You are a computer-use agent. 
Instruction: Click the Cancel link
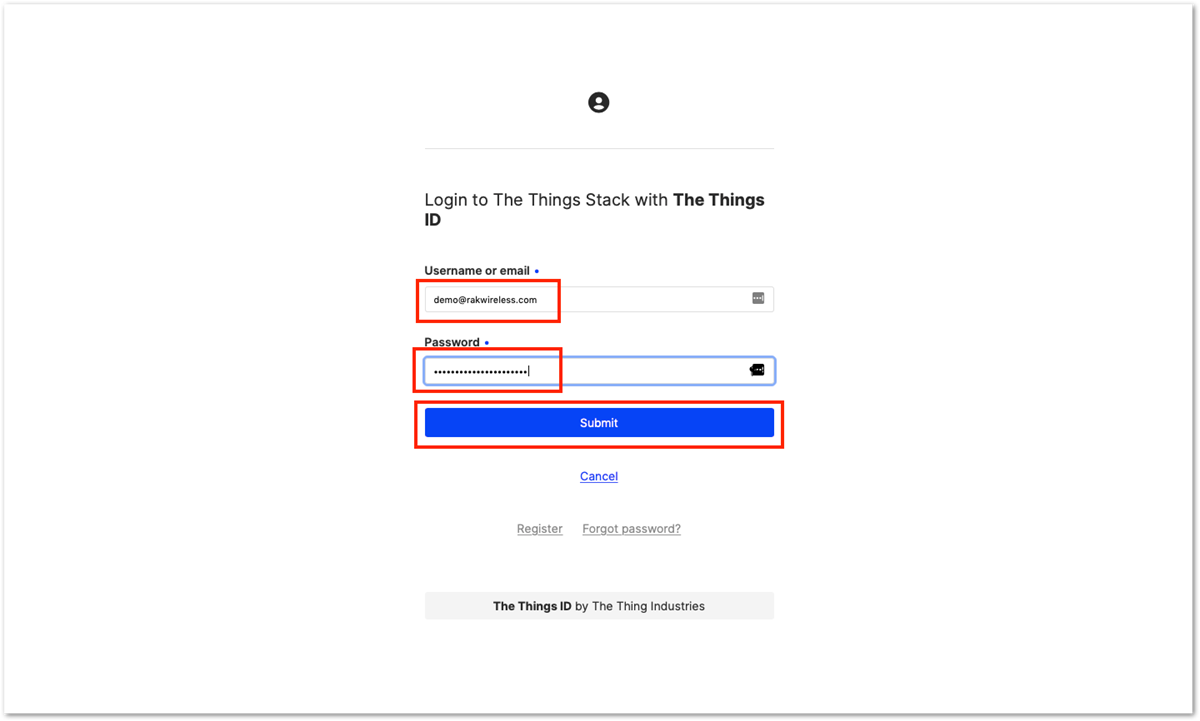(599, 476)
